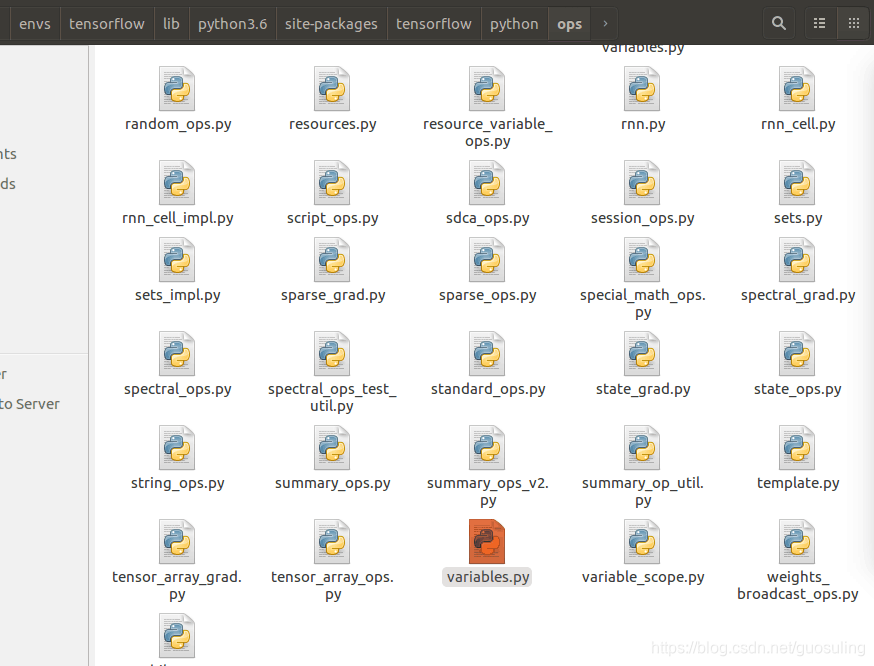The height and width of the screenshot is (666, 874).
Task: Click the 'to Server' sidebar entry
Action: (x=30, y=404)
